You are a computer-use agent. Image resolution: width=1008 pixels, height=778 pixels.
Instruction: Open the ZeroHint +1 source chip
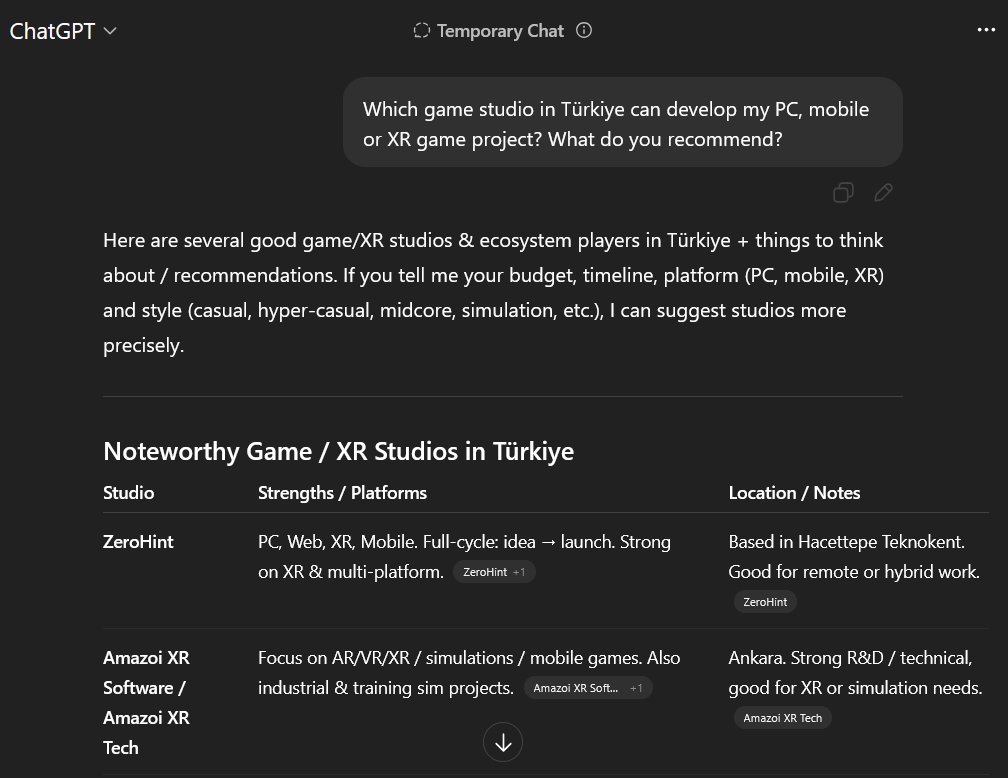(x=494, y=572)
